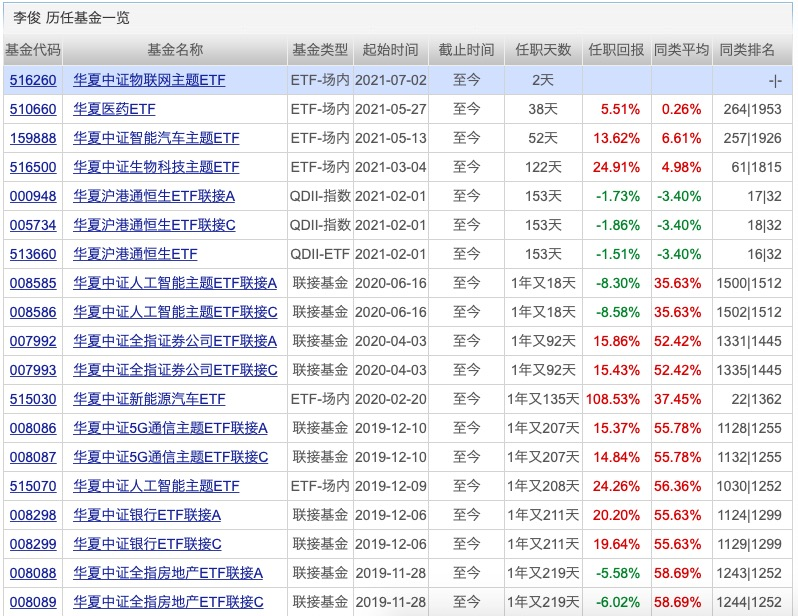Click the 李俊 历任基金一览 title
The image size is (798, 616).
[71, 18]
